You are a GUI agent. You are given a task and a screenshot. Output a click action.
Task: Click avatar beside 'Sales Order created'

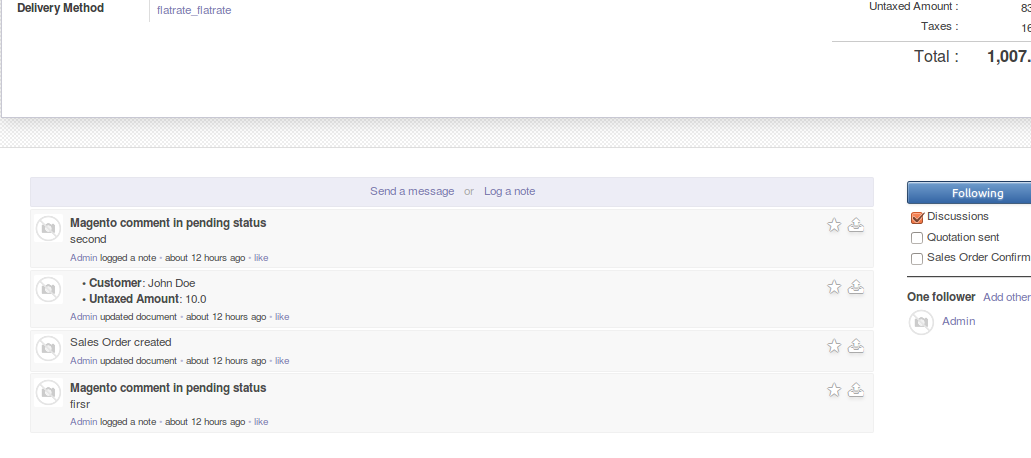(x=48, y=348)
